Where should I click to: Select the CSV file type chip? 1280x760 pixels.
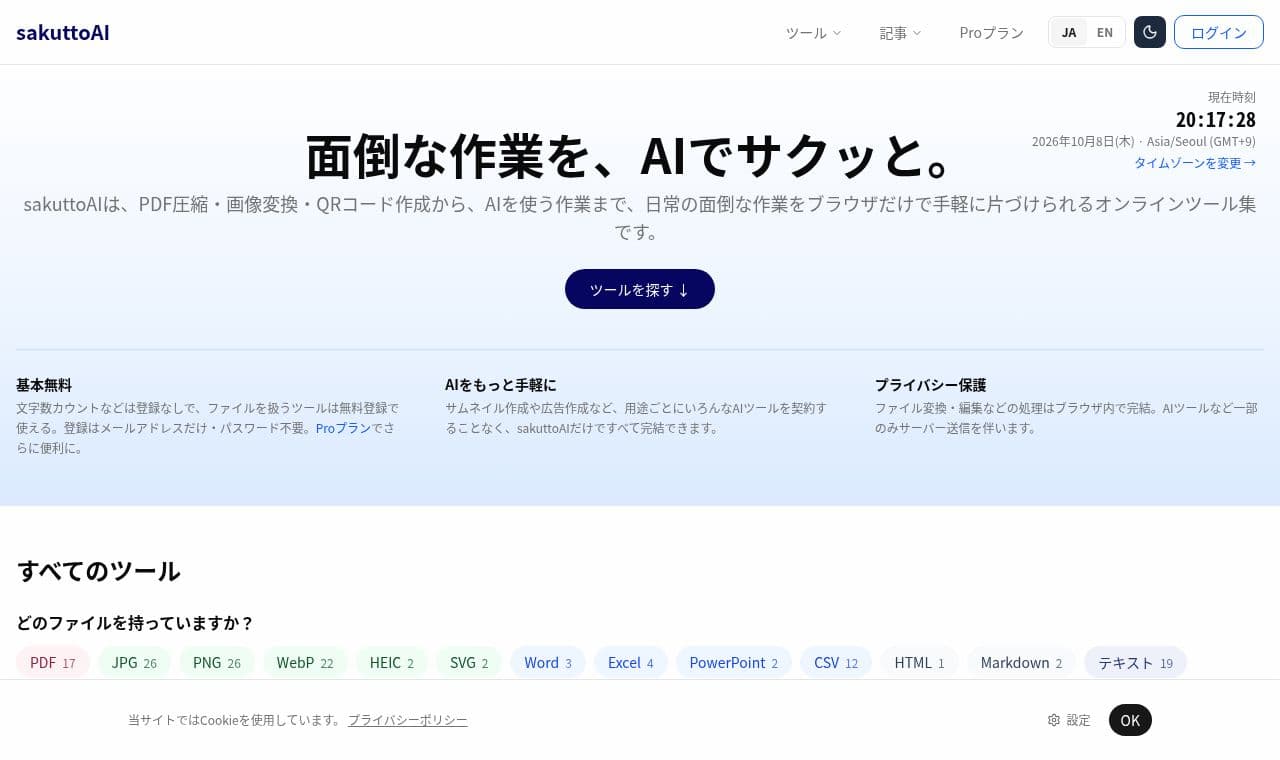(836, 662)
